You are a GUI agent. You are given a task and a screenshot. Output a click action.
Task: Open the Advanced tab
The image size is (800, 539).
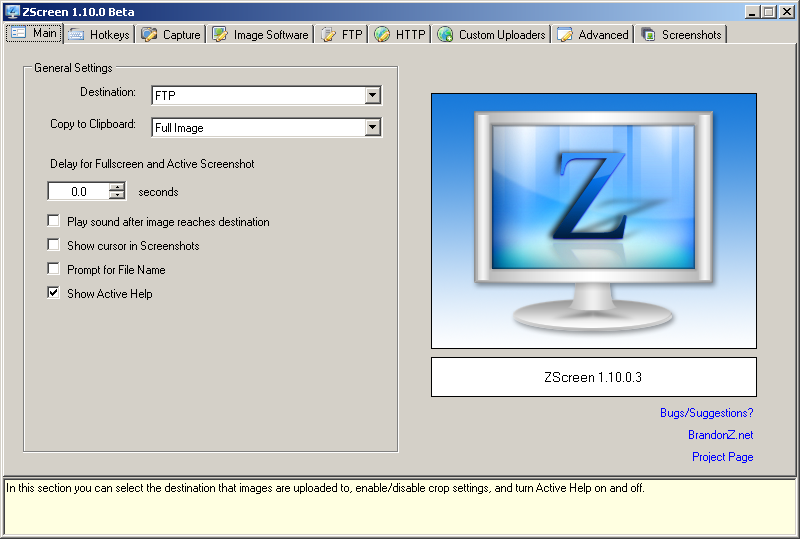(593, 34)
